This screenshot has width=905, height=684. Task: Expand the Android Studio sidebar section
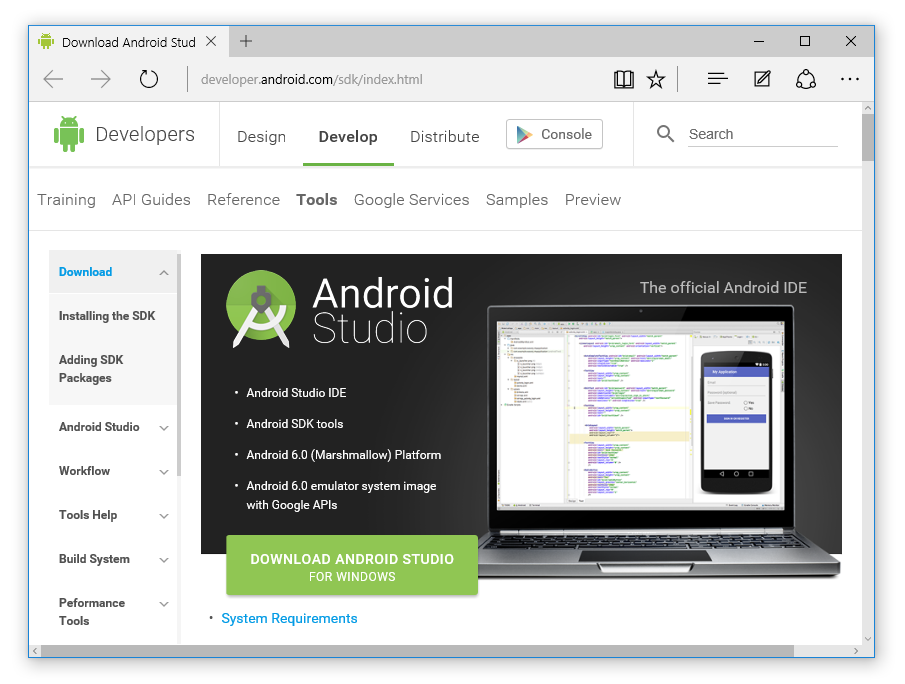pyautogui.click(x=164, y=428)
